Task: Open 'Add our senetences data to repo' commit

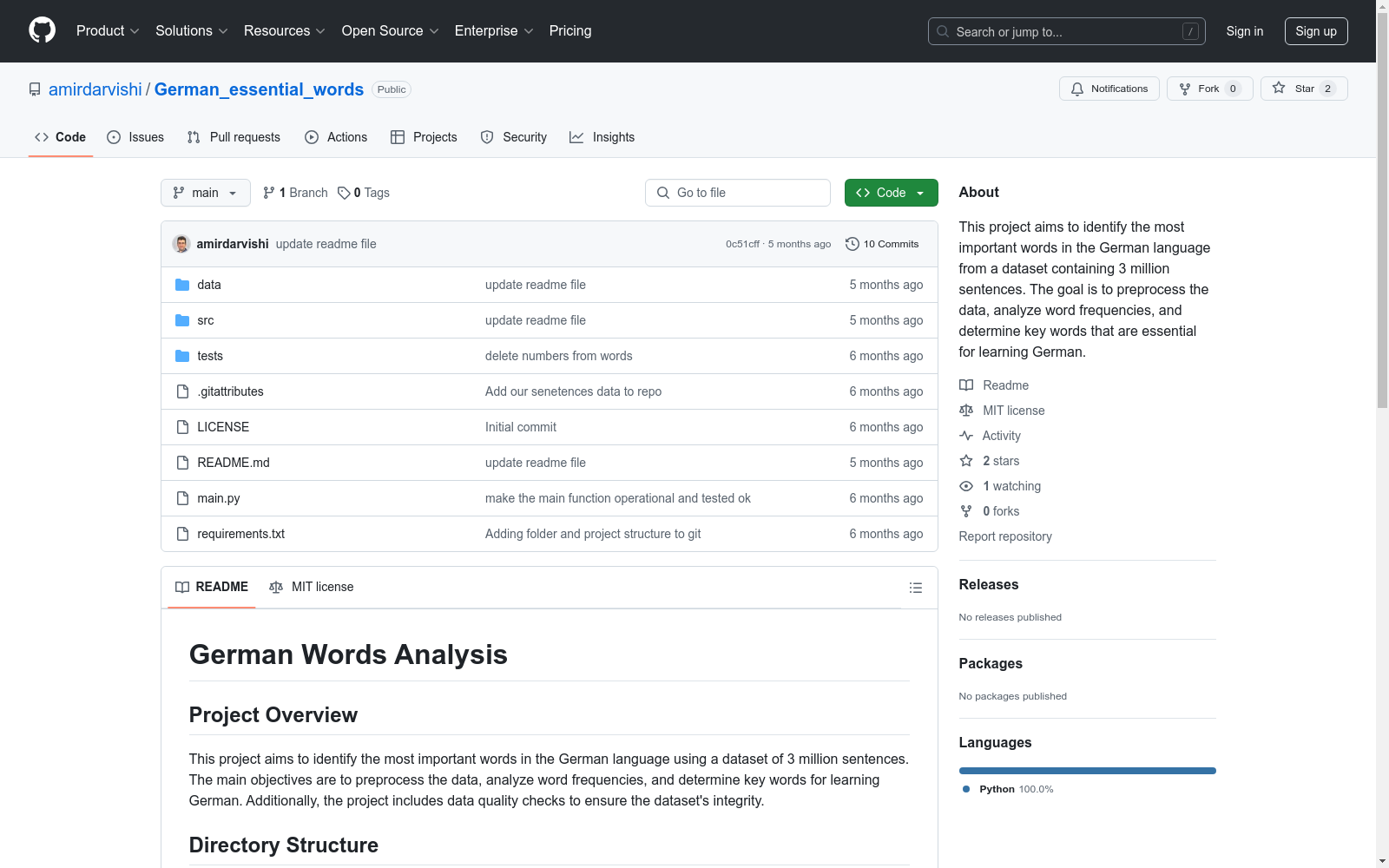Action: click(x=573, y=391)
